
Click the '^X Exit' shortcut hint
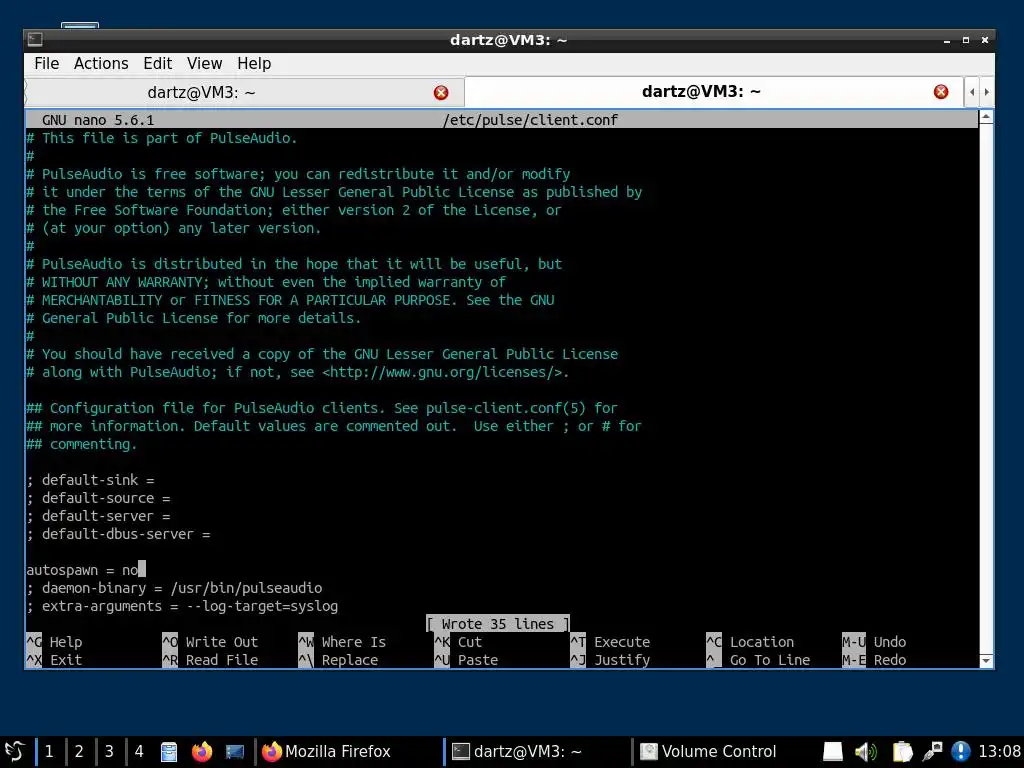tap(54, 660)
